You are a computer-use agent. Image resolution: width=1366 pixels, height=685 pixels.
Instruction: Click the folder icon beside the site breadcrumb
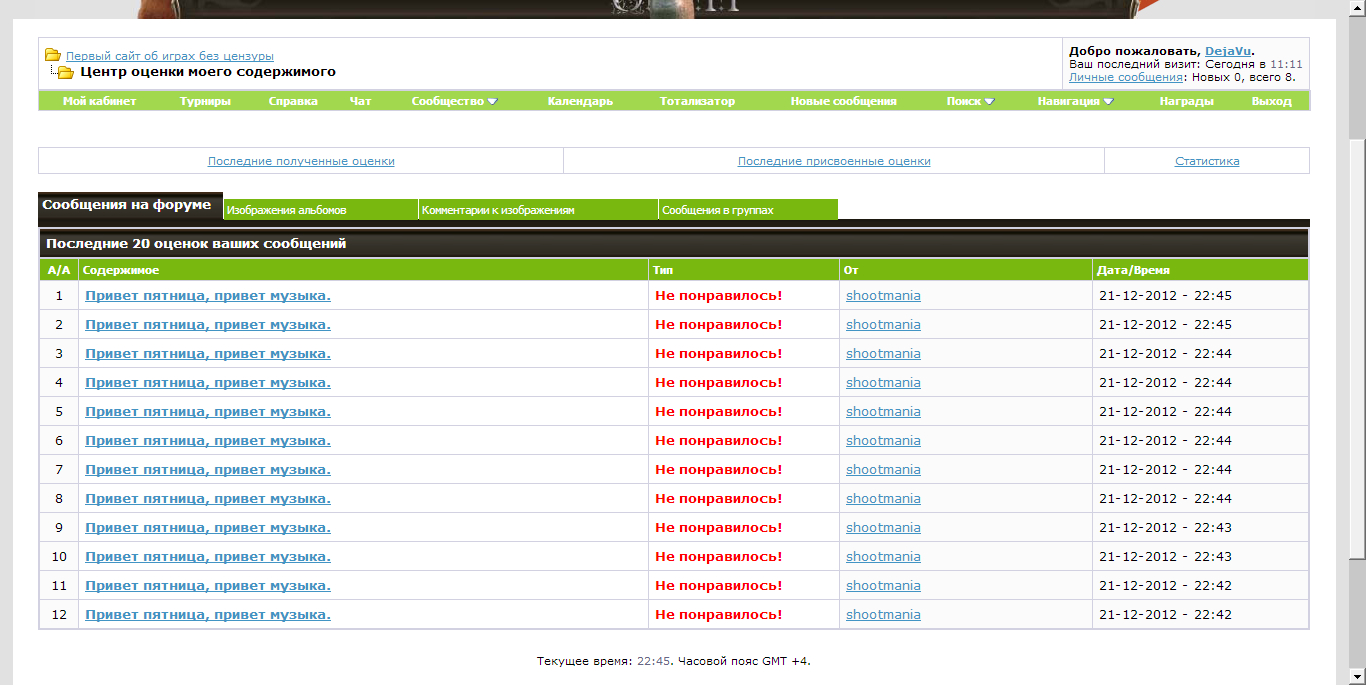53,55
